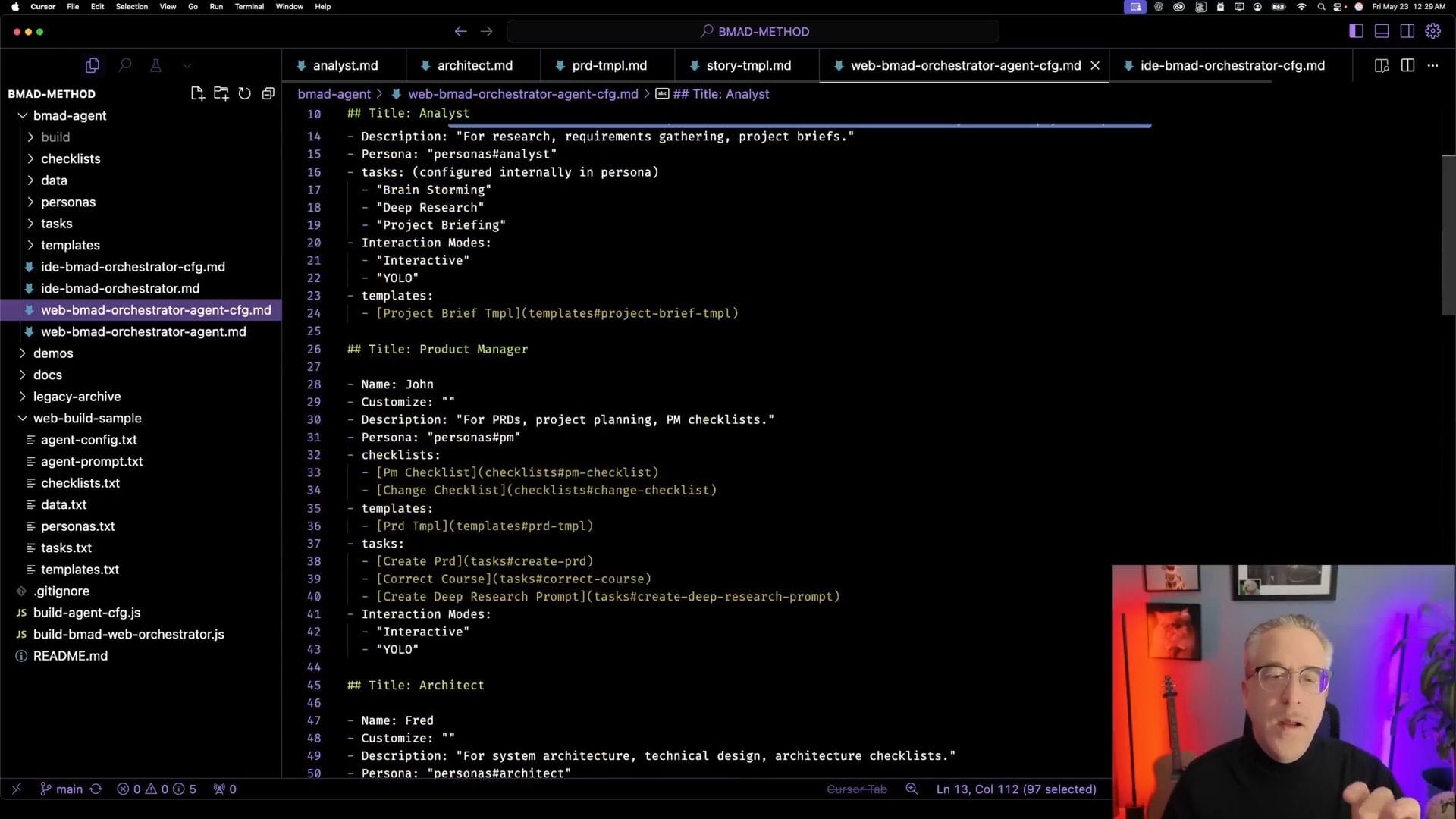Switch to the architect.md tab
The height and width of the screenshot is (819, 1456).
(x=474, y=65)
